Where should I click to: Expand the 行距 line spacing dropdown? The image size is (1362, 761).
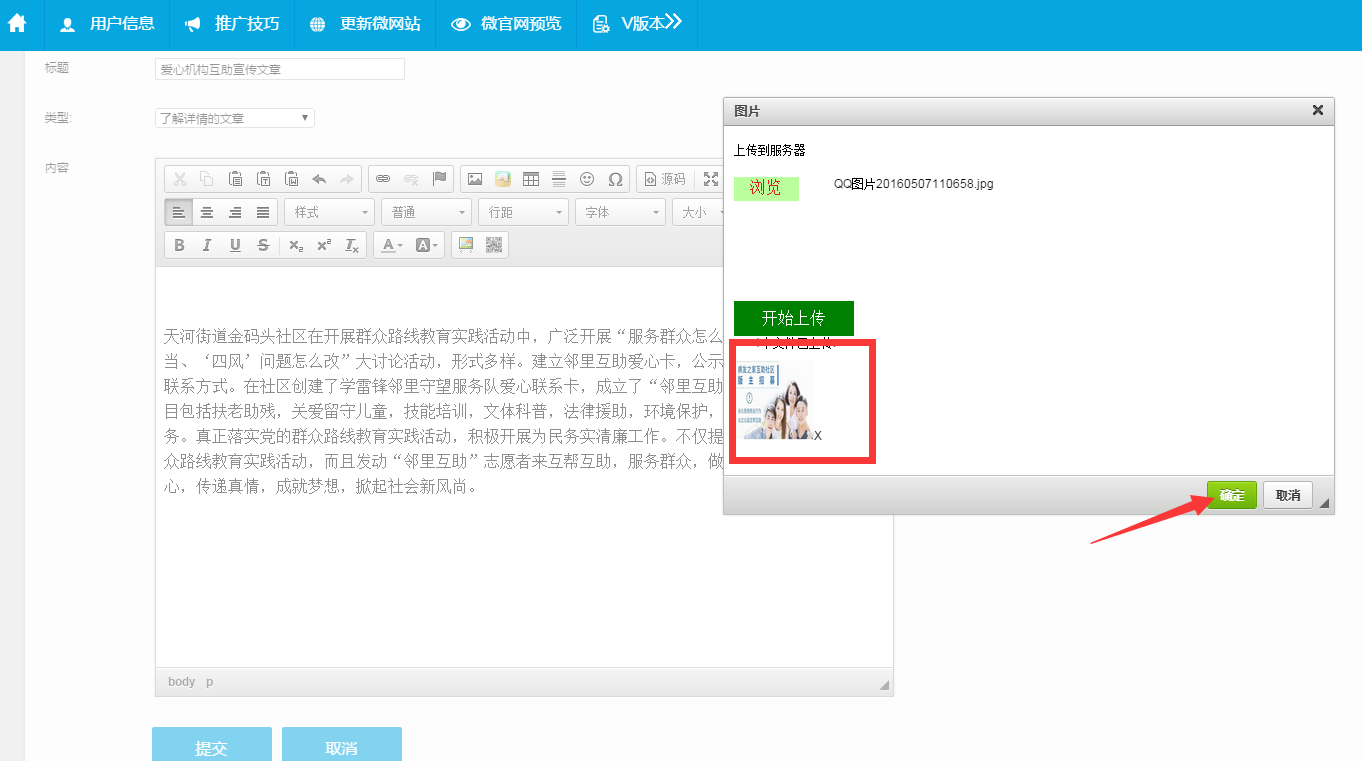pos(523,212)
